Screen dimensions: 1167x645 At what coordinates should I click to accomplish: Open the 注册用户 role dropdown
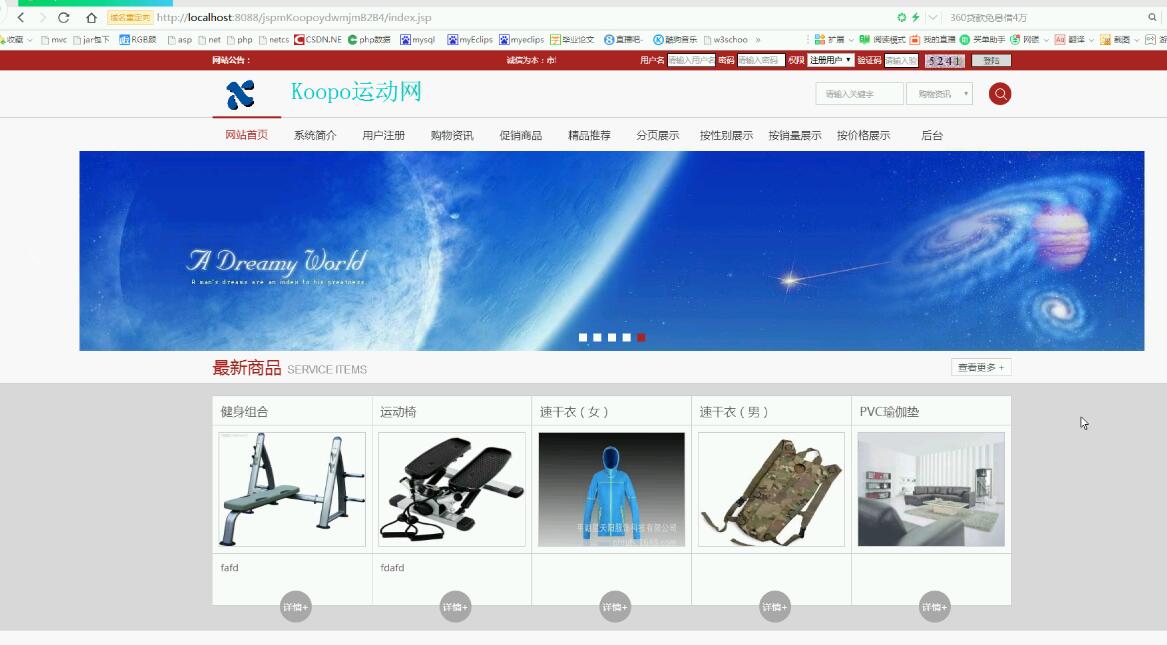[x=831, y=60]
